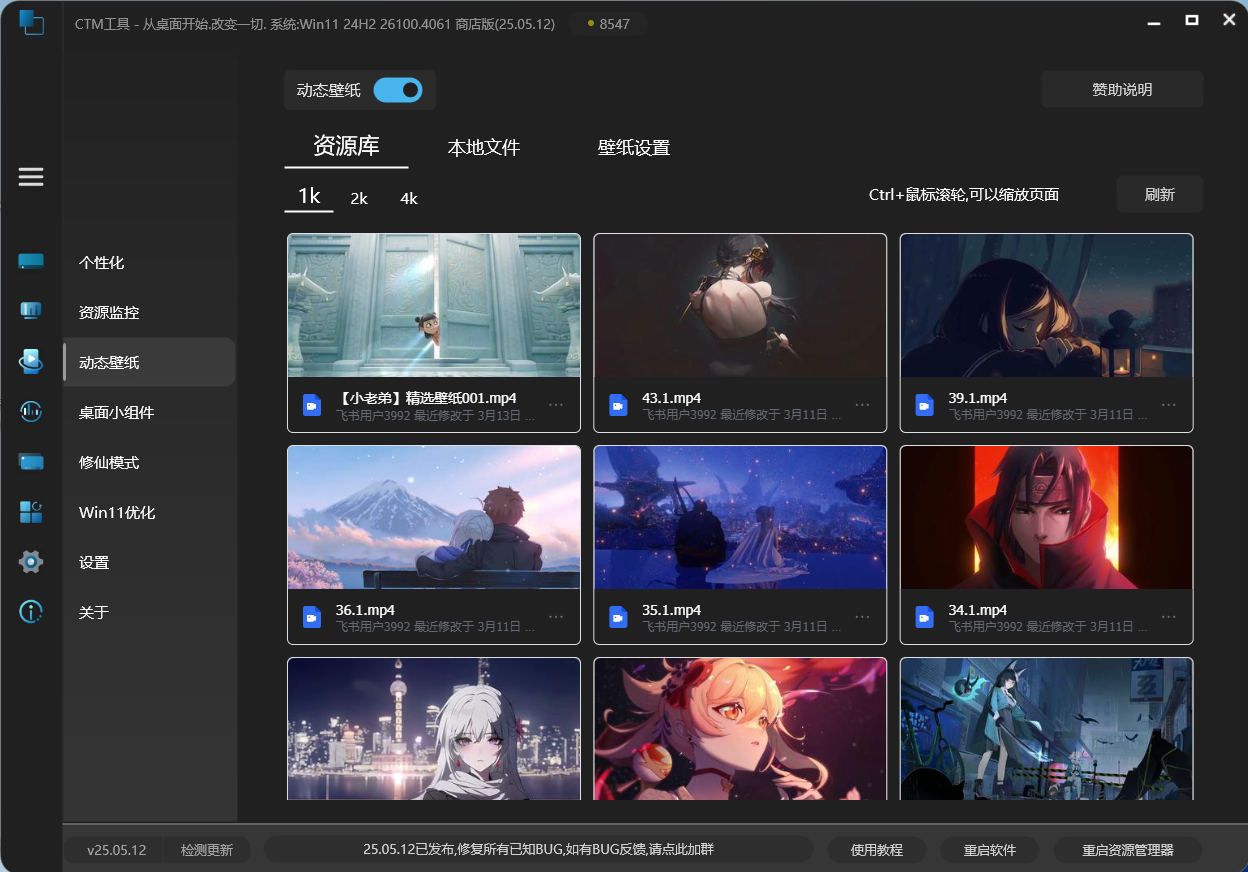Click file name 34.1.mp4
1248x872 pixels.
tap(978, 610)
